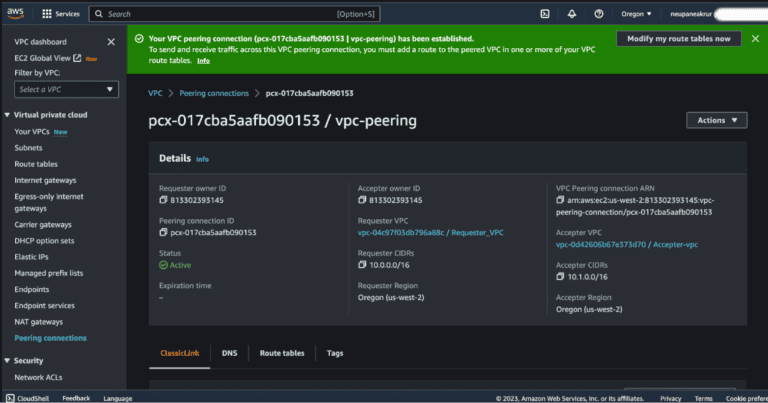Open CloudShell from the top bar icon

(545, 14)
